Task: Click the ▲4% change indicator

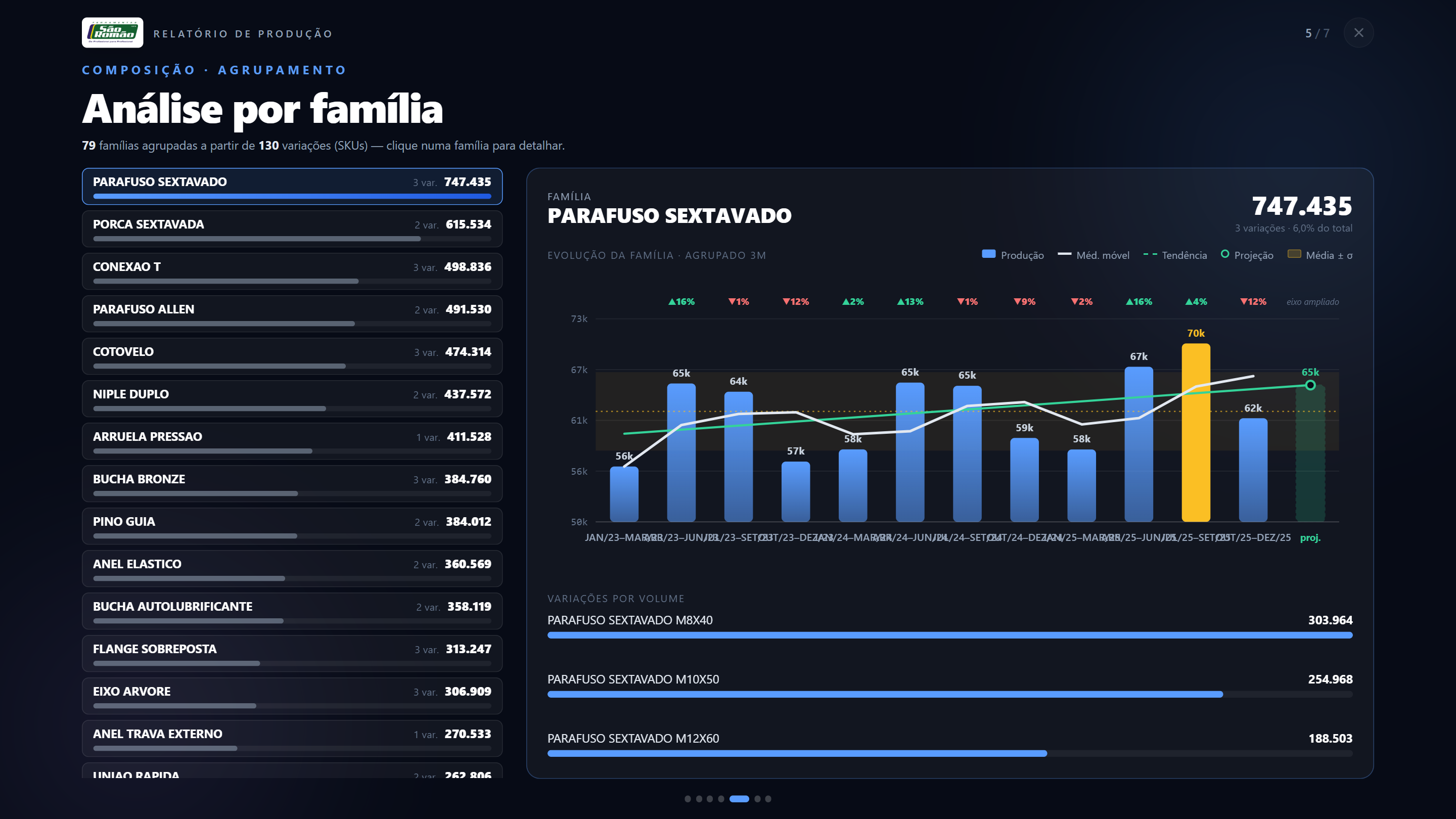Action: 1196,302
